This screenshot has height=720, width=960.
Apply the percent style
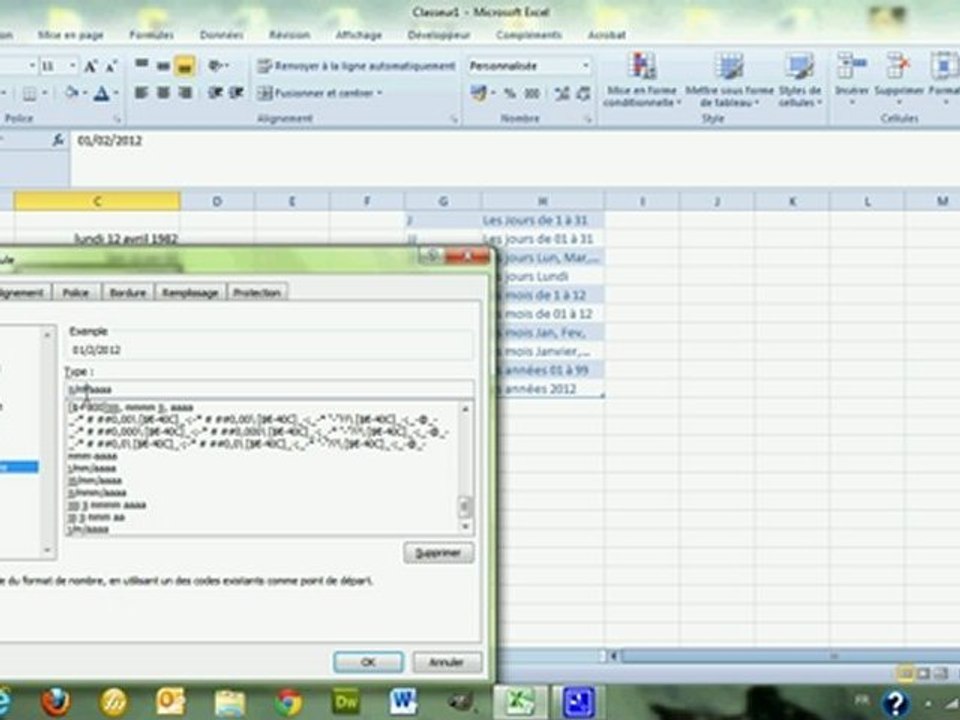(509, 93)
